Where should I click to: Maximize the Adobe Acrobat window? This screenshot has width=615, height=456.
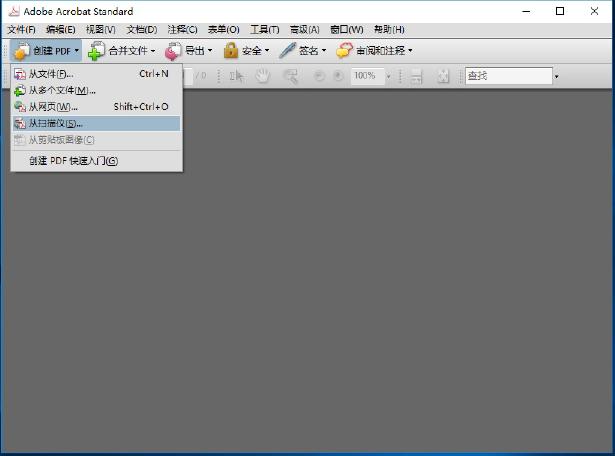(560, 11)
